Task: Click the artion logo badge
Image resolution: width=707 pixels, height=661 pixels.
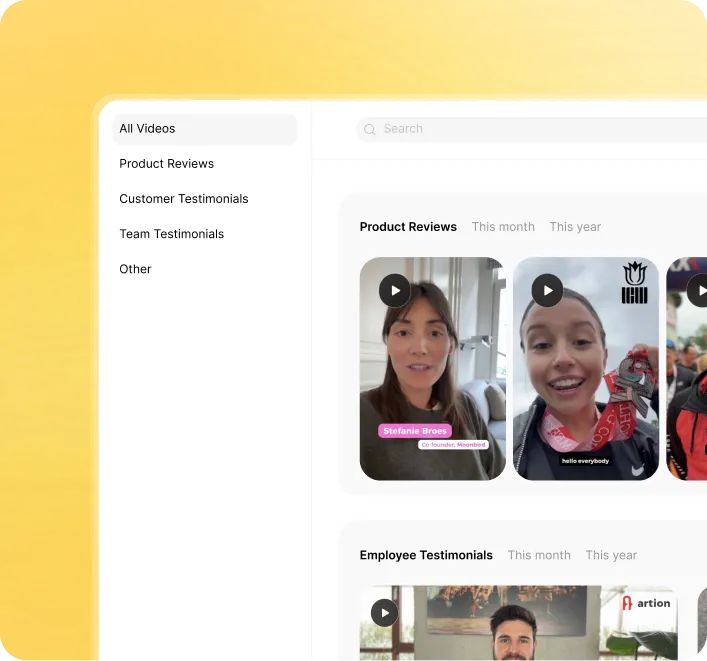Action: [646, 603]
